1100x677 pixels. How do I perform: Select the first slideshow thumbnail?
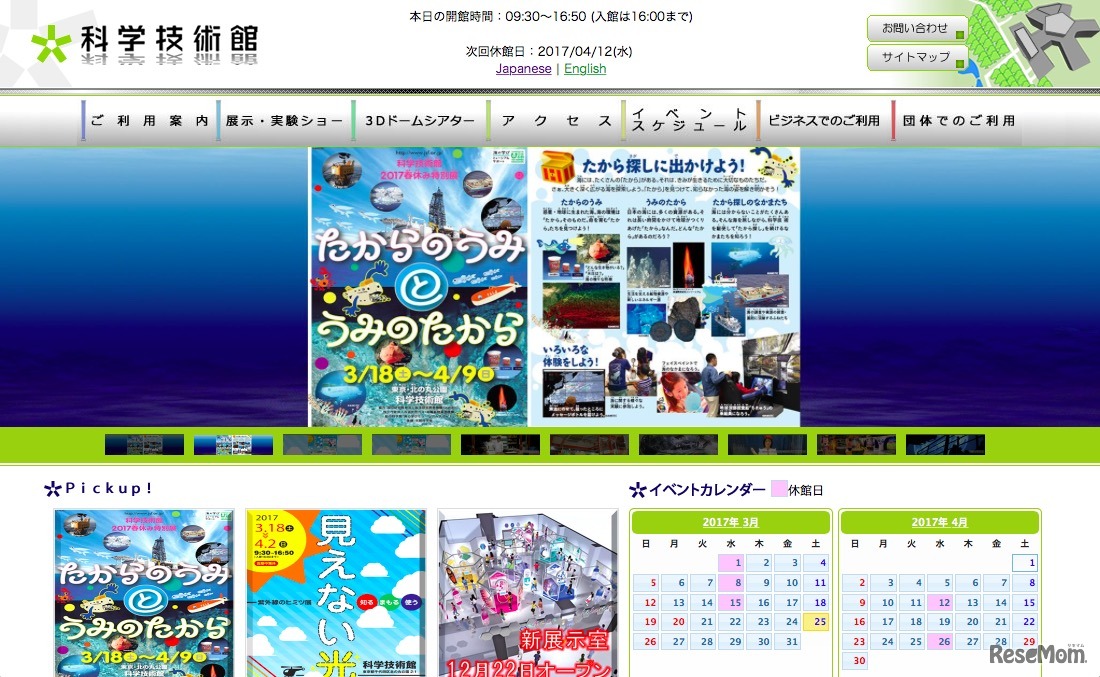click(x=145, y=445)
